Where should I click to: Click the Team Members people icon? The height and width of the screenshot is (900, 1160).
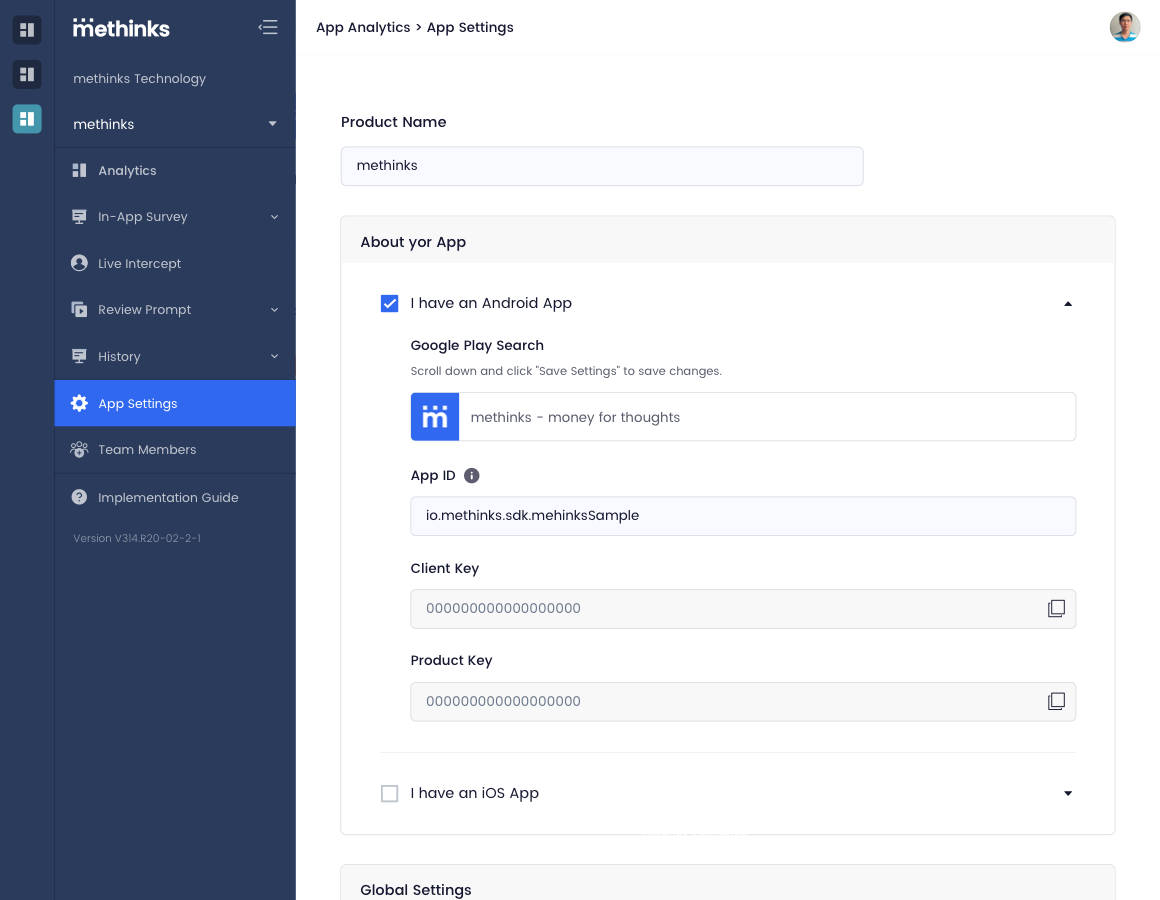click(79, 449)
